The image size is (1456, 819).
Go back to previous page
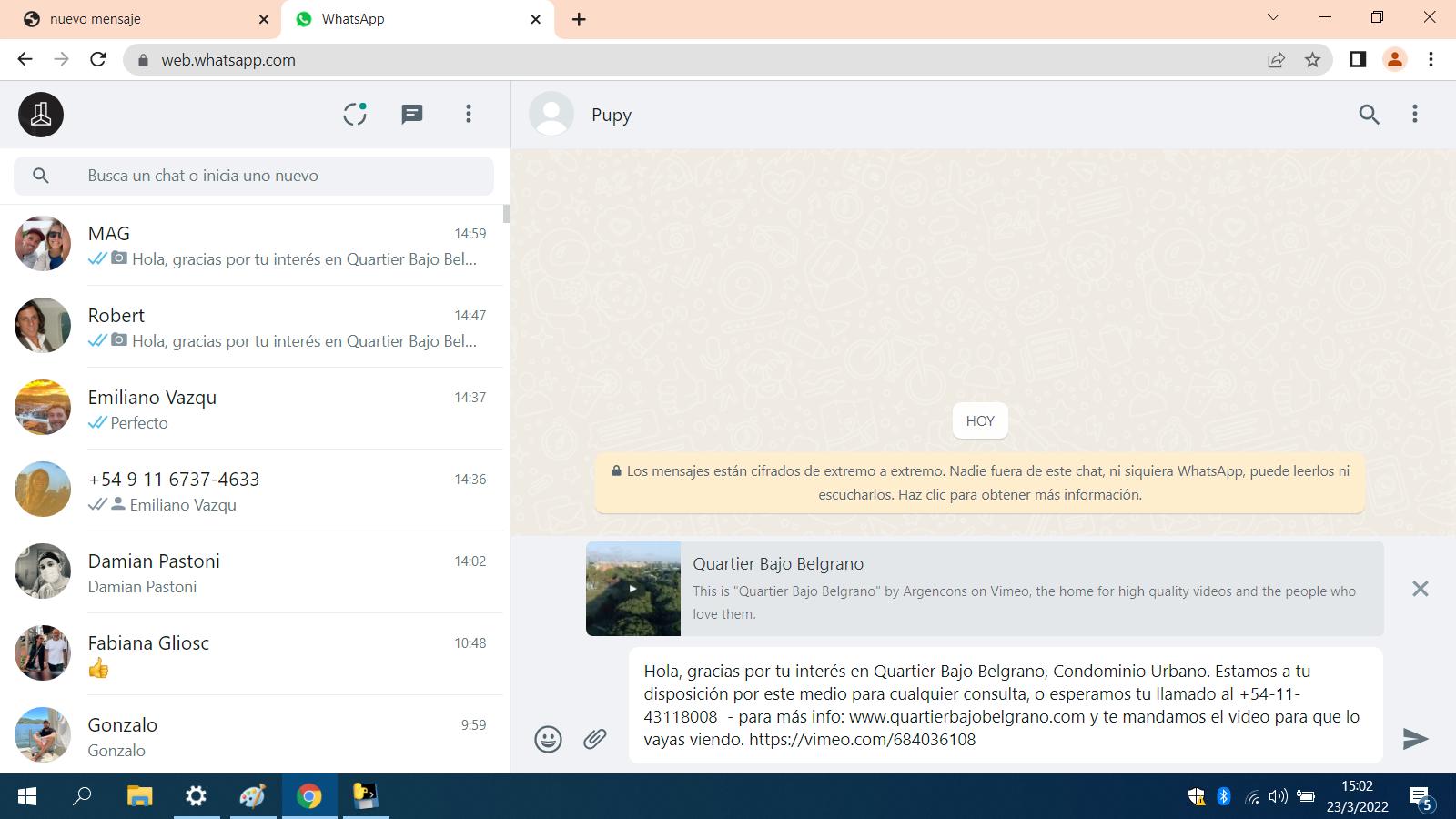click(25, 59)
